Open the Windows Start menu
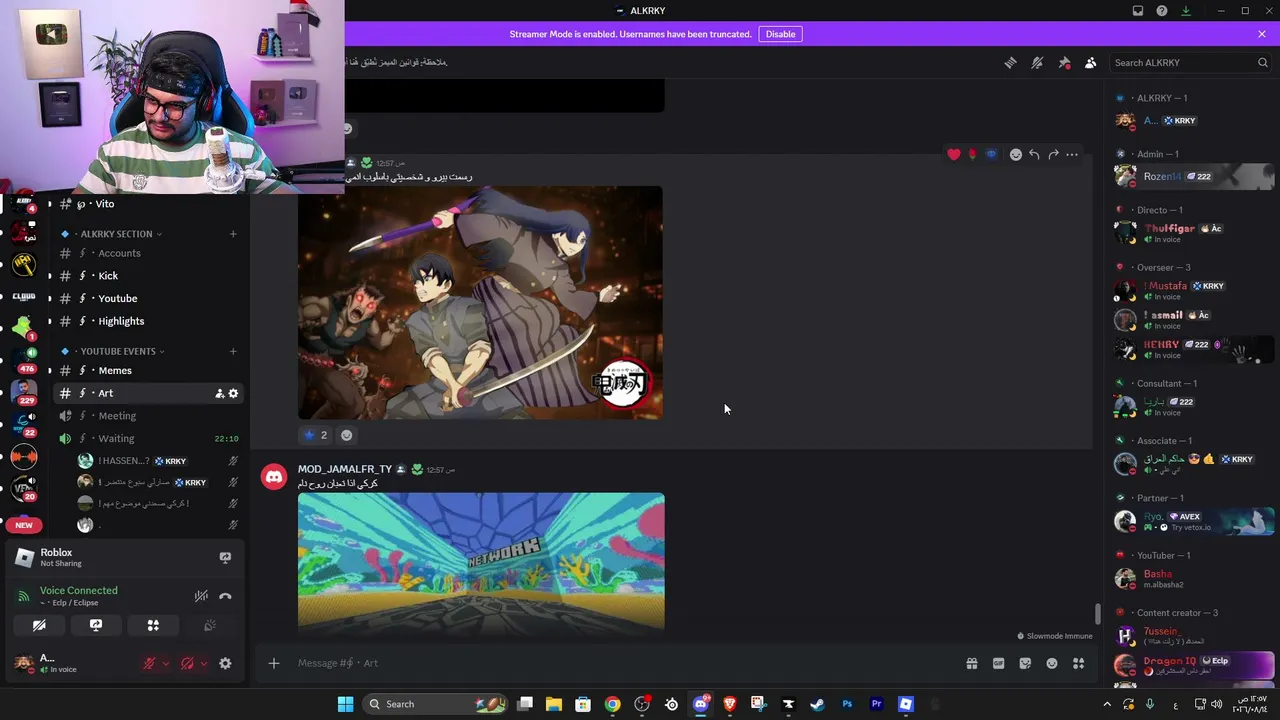1280x720 pixels. tap(345, 704)
